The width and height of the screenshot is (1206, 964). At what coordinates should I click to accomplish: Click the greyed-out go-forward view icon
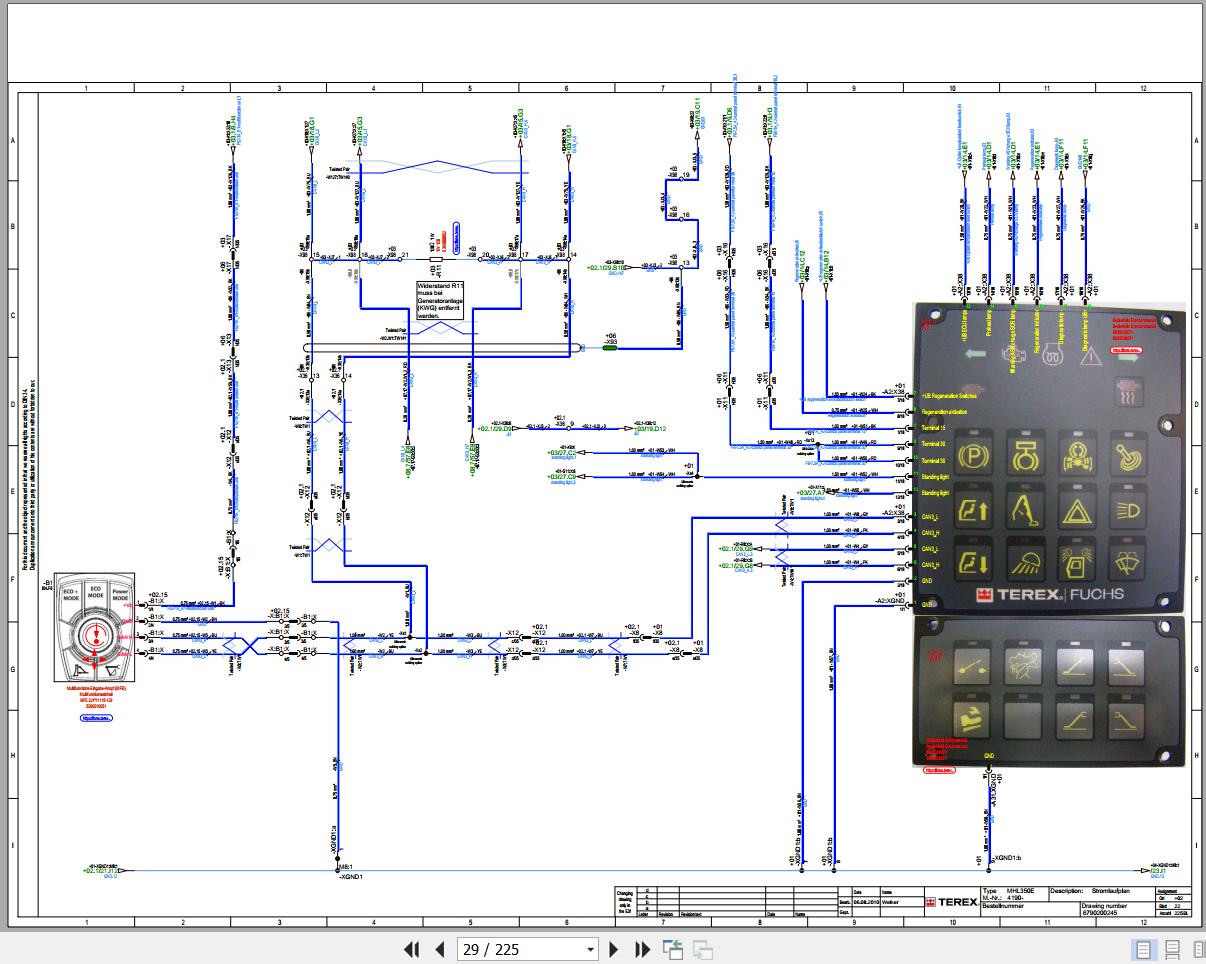tap(703, 949)
